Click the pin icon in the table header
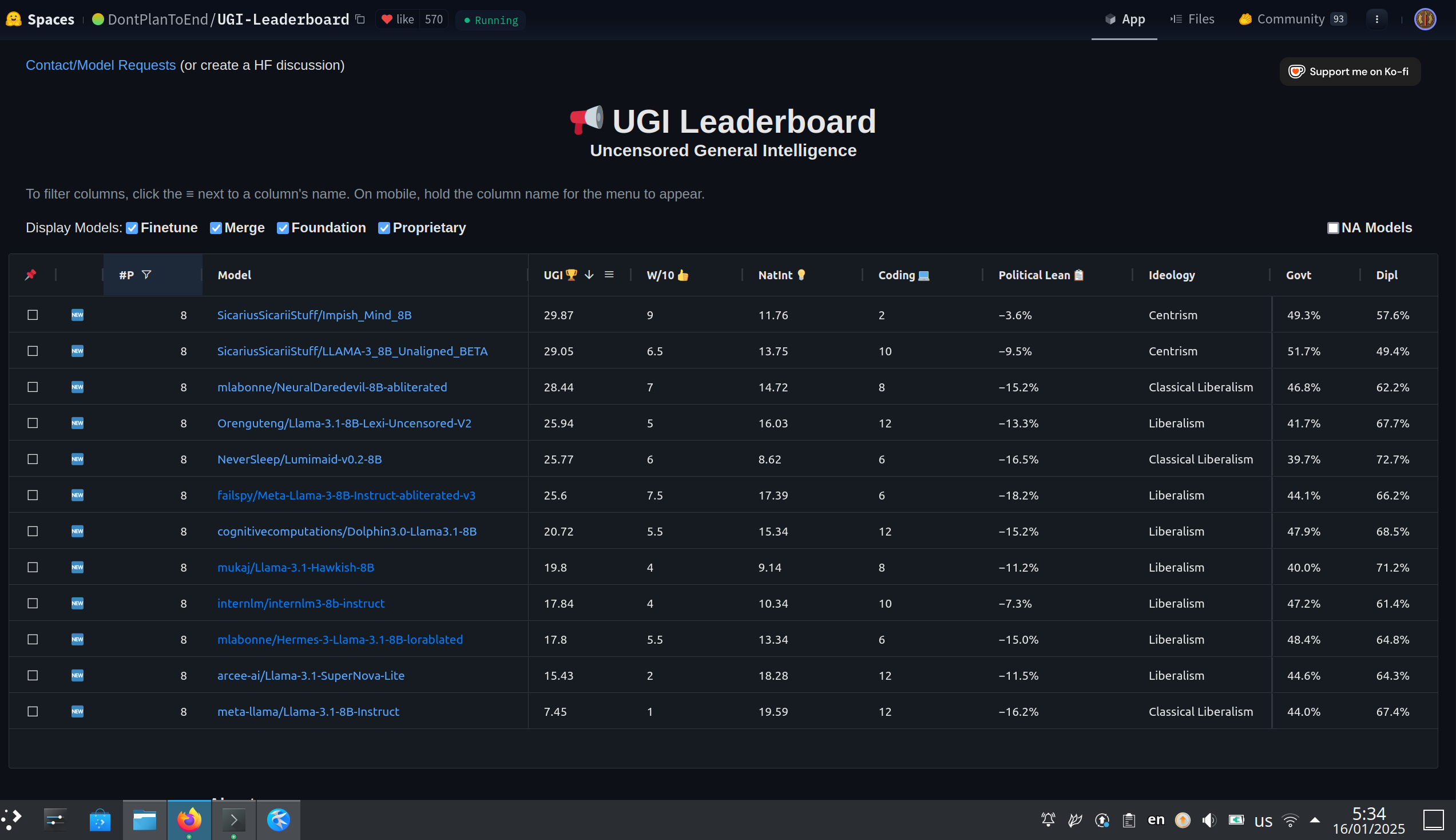1456x840 pixels. (x=31, y=275)
